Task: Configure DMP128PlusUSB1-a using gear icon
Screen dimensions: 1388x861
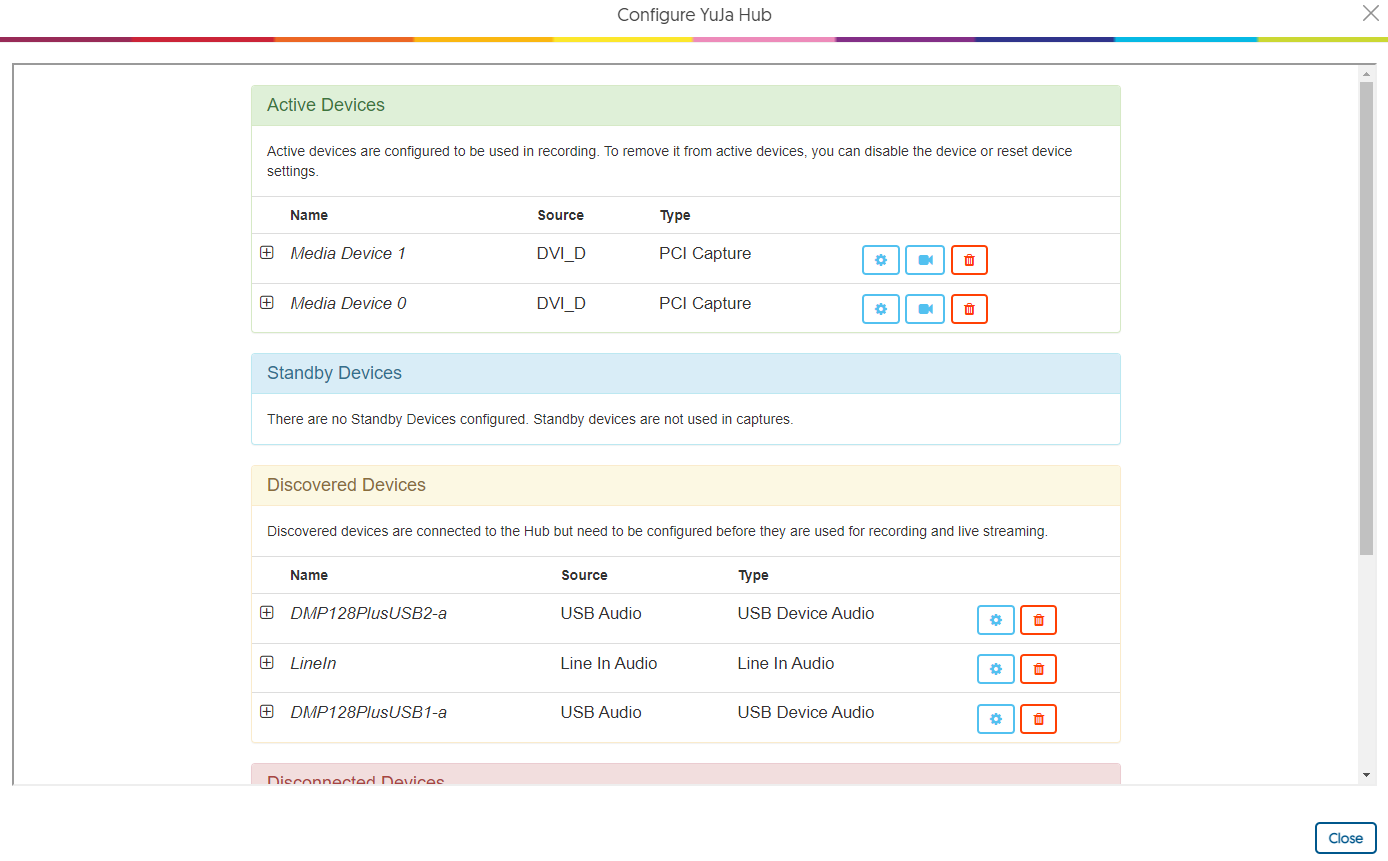Action: [x=995, y=719]
